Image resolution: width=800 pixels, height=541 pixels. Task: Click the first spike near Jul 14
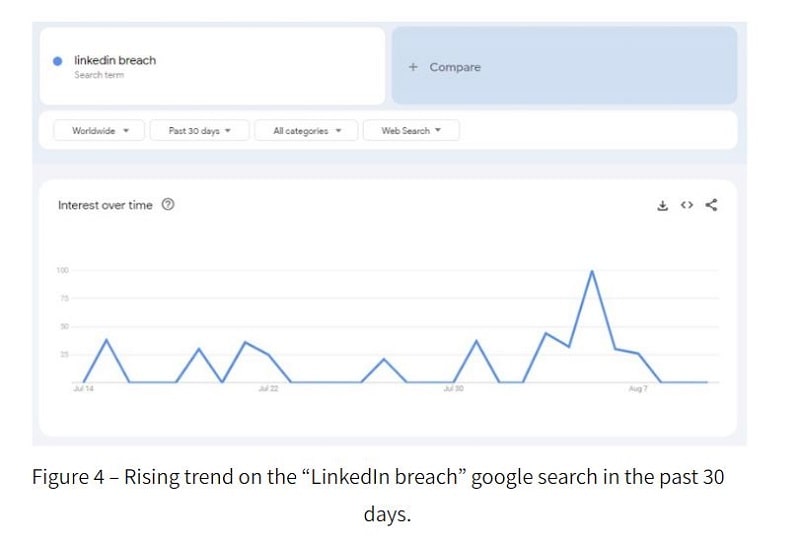[106, 339]
